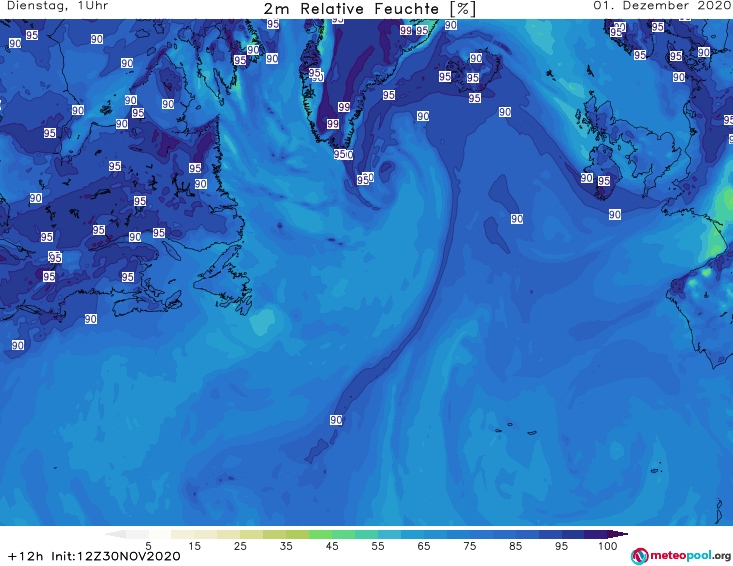Click the 'Dienstag, 1Uhr' time label

pyautogui.click(x=57, y=6)
